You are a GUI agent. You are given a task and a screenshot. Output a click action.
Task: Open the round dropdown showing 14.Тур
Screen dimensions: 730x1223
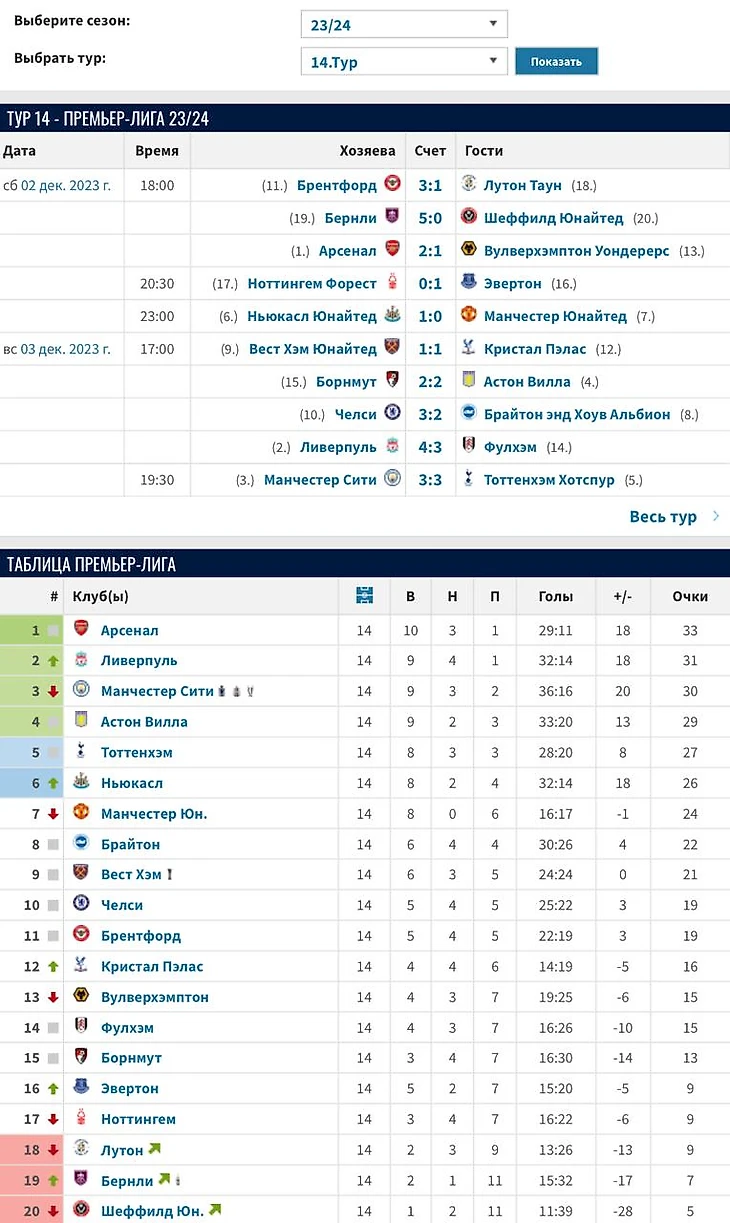click(x=404, y=61)
